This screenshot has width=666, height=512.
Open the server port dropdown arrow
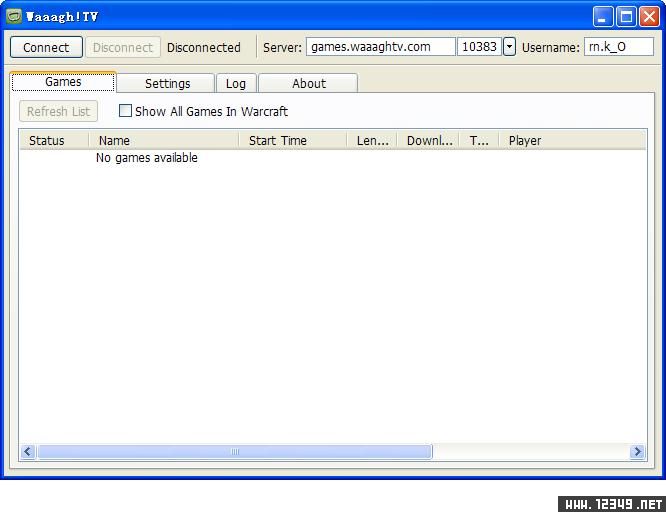(509, 47)
